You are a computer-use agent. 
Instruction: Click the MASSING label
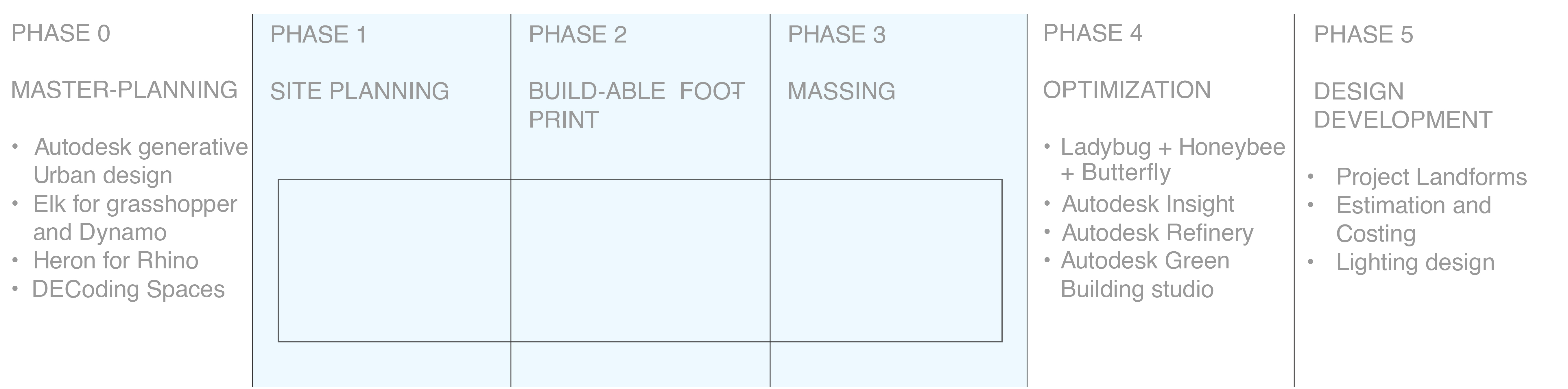tap(841, 91)
